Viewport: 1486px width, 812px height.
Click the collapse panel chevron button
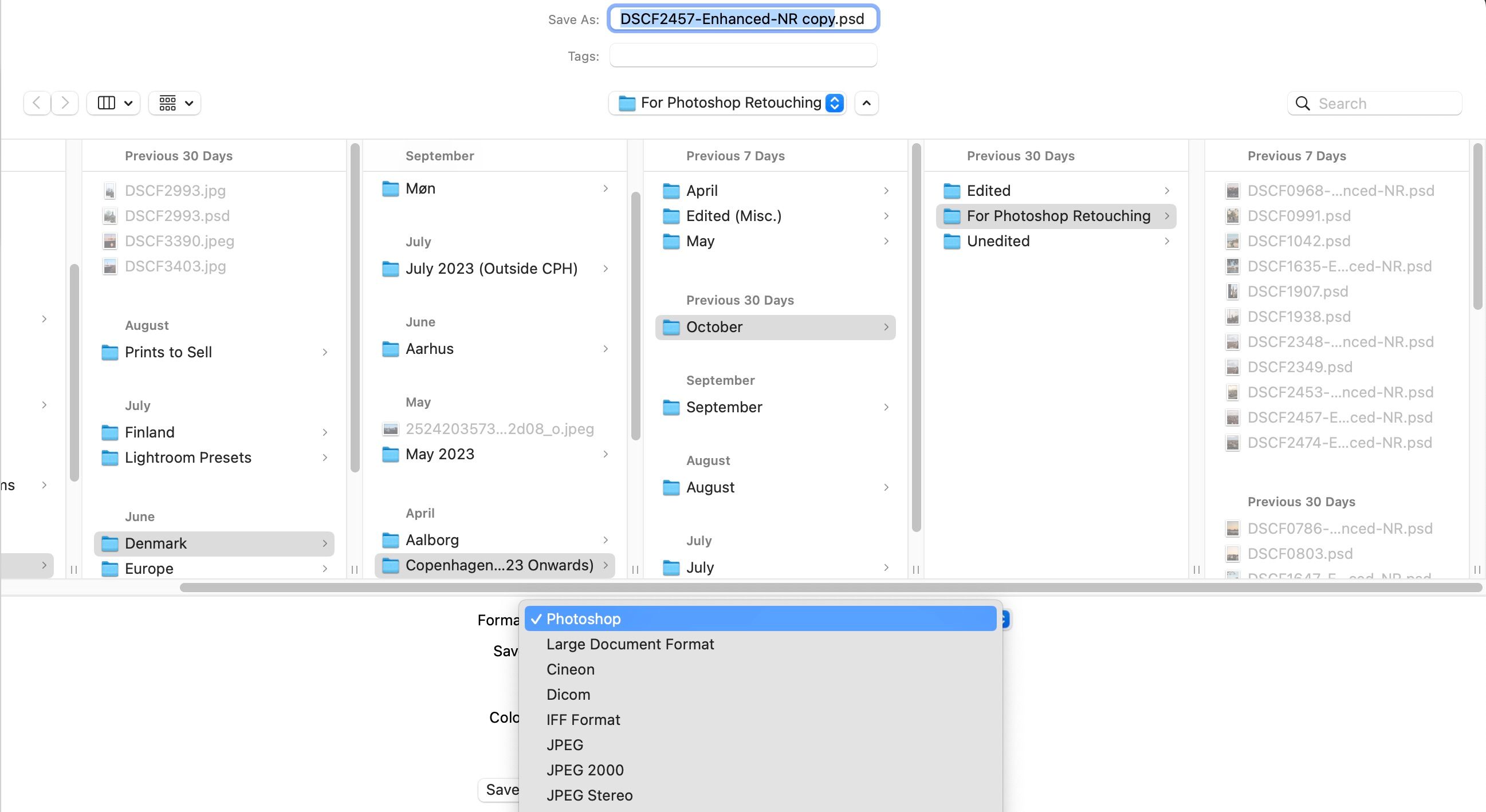(x=866, y=103)
